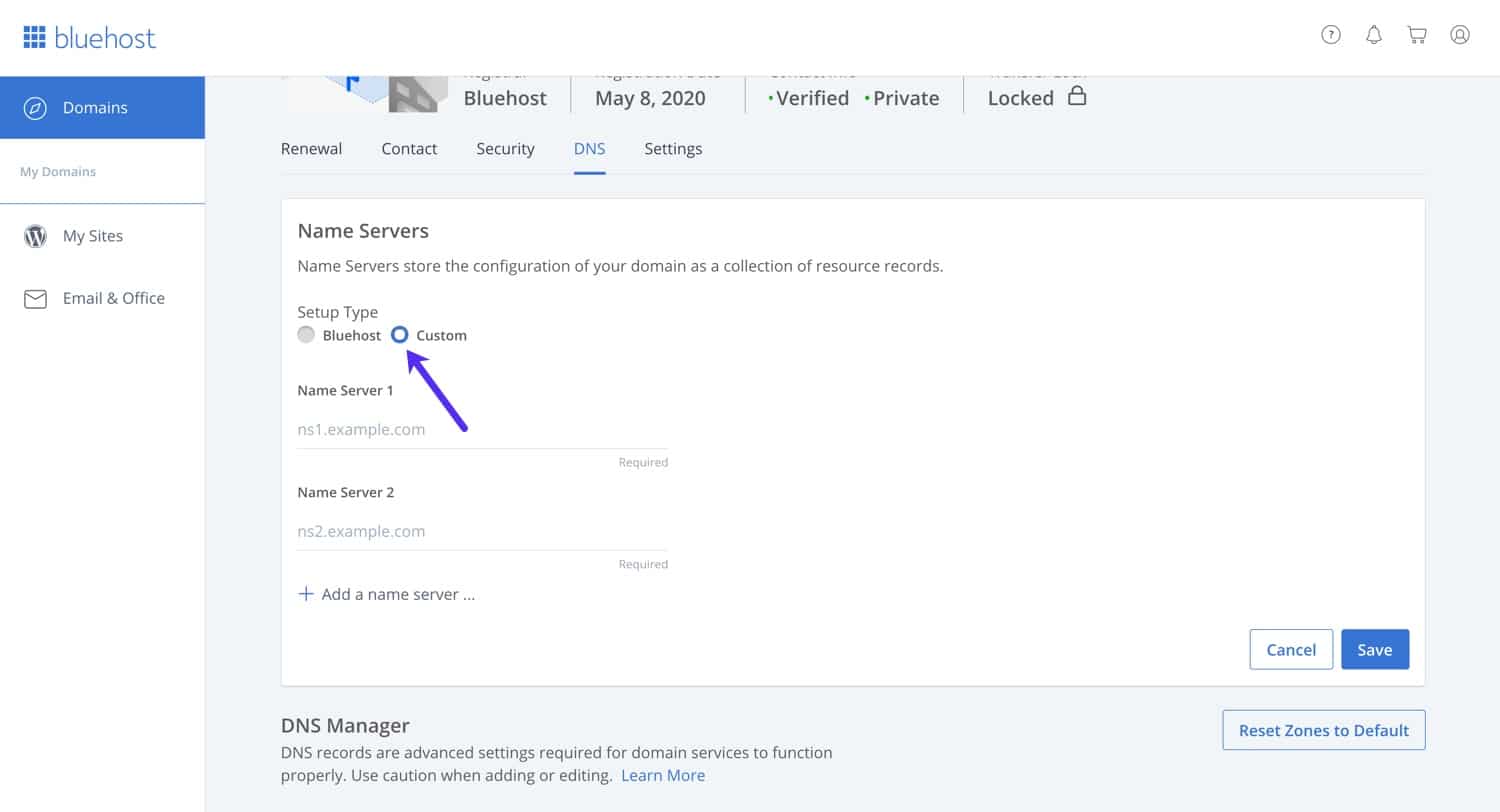1500x812 pixels.
Task: Switch to the Security tab
Action: click(x=505, y=148)
